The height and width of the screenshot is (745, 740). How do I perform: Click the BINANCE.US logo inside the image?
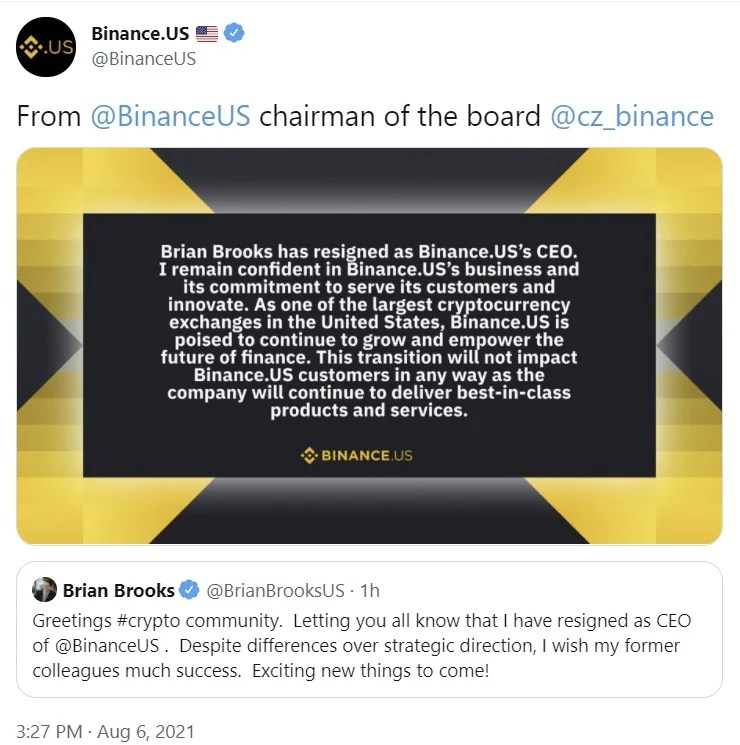tap(357, 456)
